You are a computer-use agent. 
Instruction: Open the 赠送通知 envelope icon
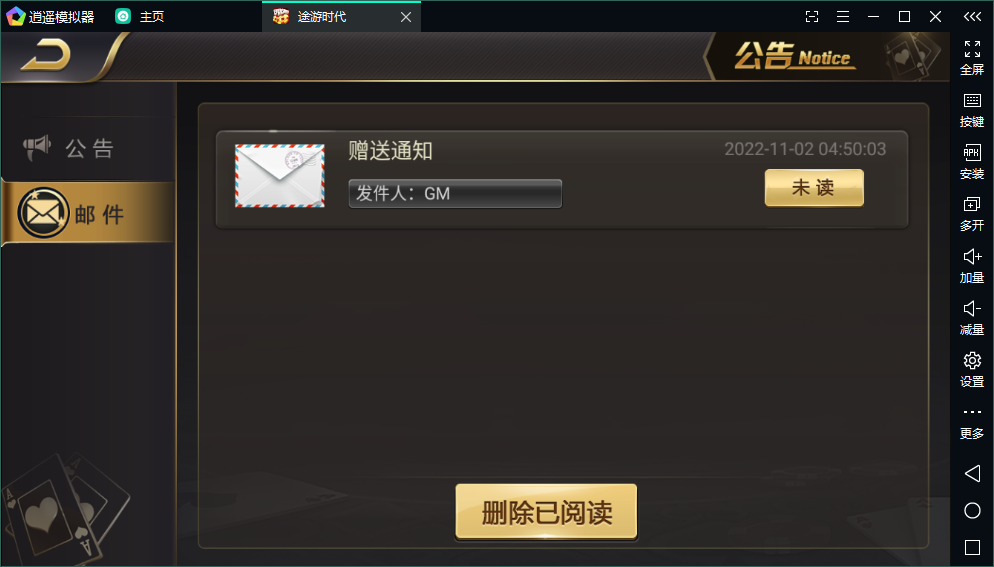pos(280,176)
